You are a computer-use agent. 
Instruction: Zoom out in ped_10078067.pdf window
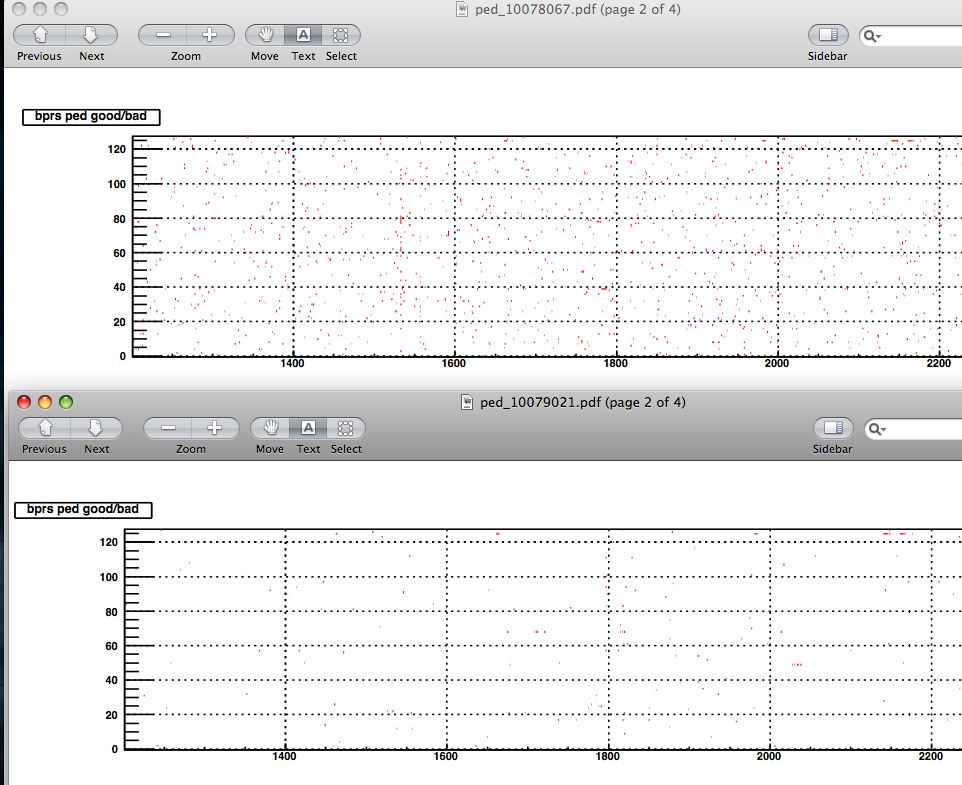(x=163, y=35)
